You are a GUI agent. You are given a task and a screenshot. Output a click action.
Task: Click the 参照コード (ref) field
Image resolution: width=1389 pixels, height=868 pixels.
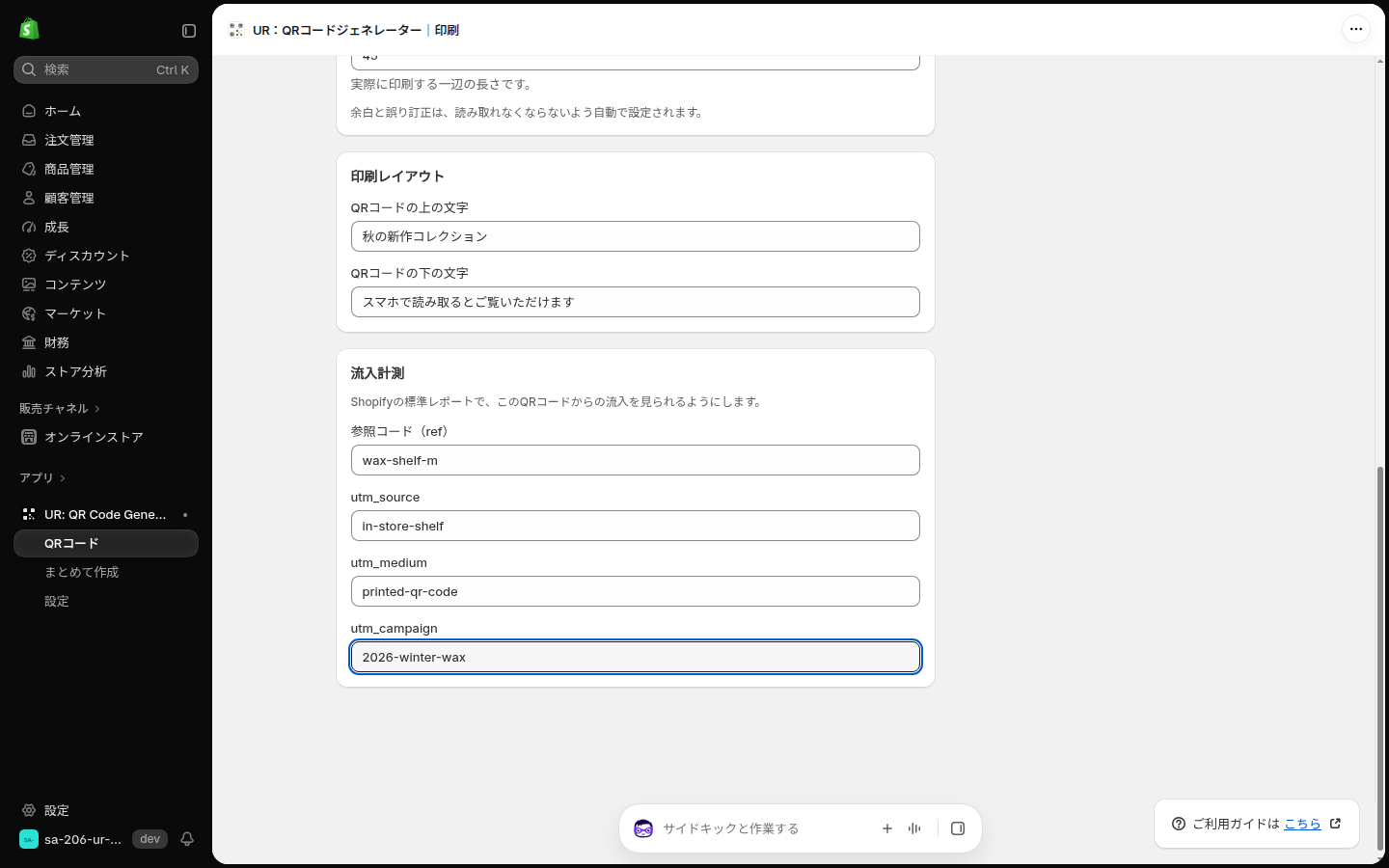point(636,460)
